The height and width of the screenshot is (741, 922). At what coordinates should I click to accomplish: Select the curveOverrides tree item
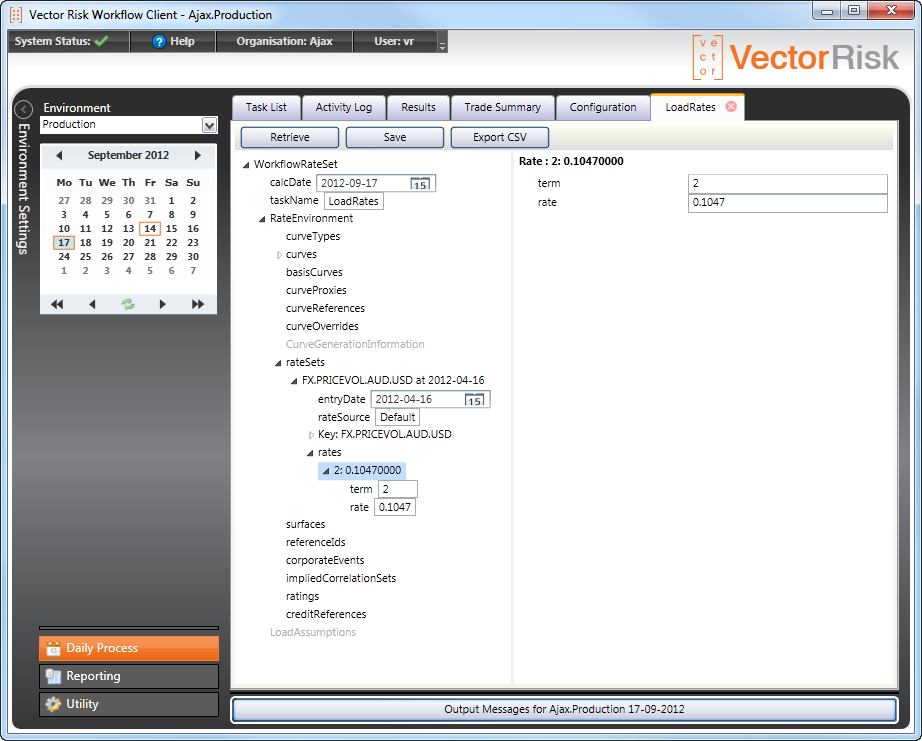tap(322, 327)
